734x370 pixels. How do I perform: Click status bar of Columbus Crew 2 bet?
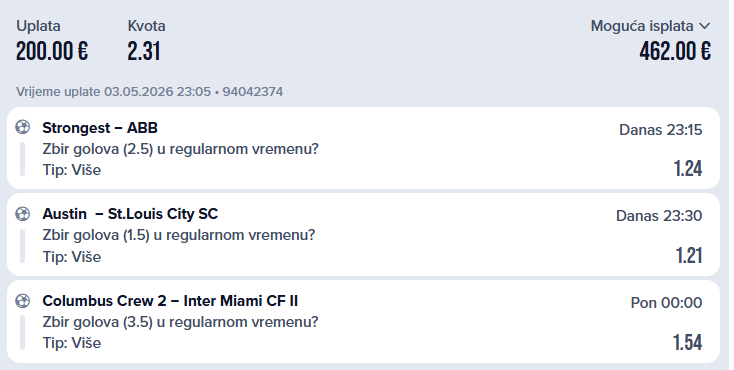point(22,333)
